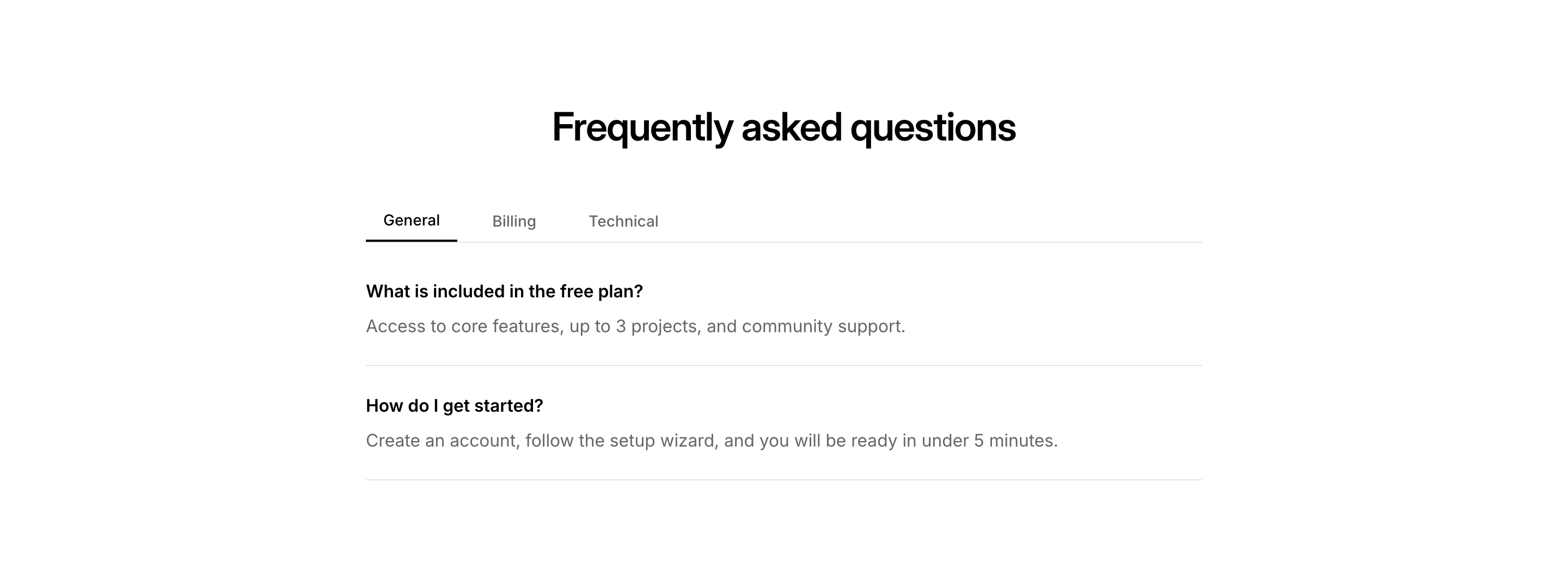Image resolution: width=1568 pixels, height=586 pixels.
Task: Open the Technical tab
Action: pyautogui.click(x=623, y=221)
